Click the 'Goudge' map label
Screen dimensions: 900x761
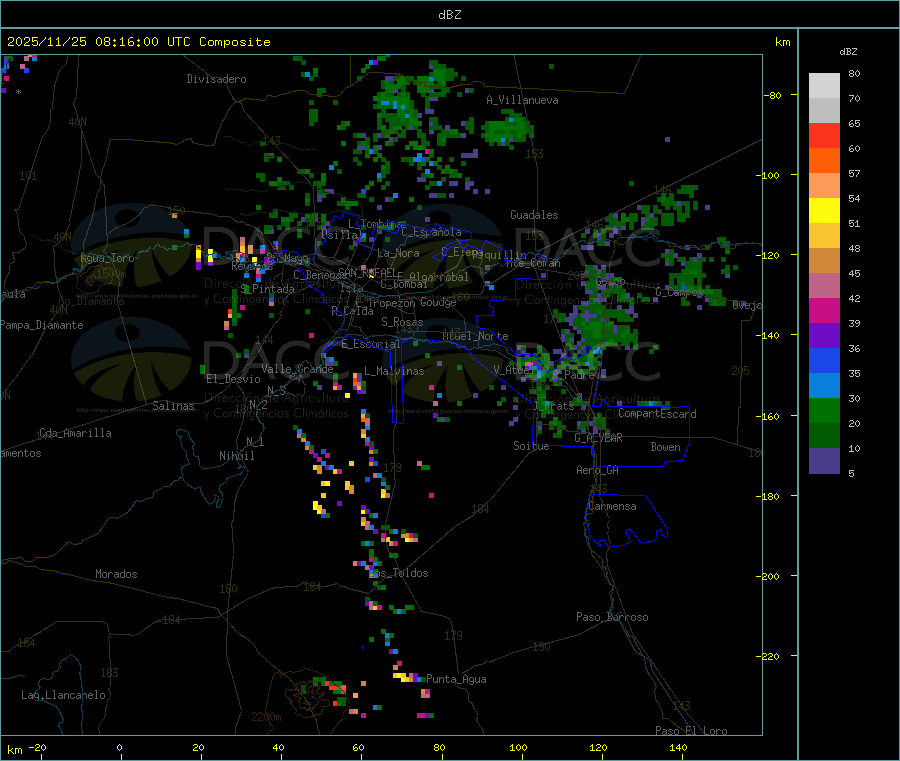tap(438, 302)
